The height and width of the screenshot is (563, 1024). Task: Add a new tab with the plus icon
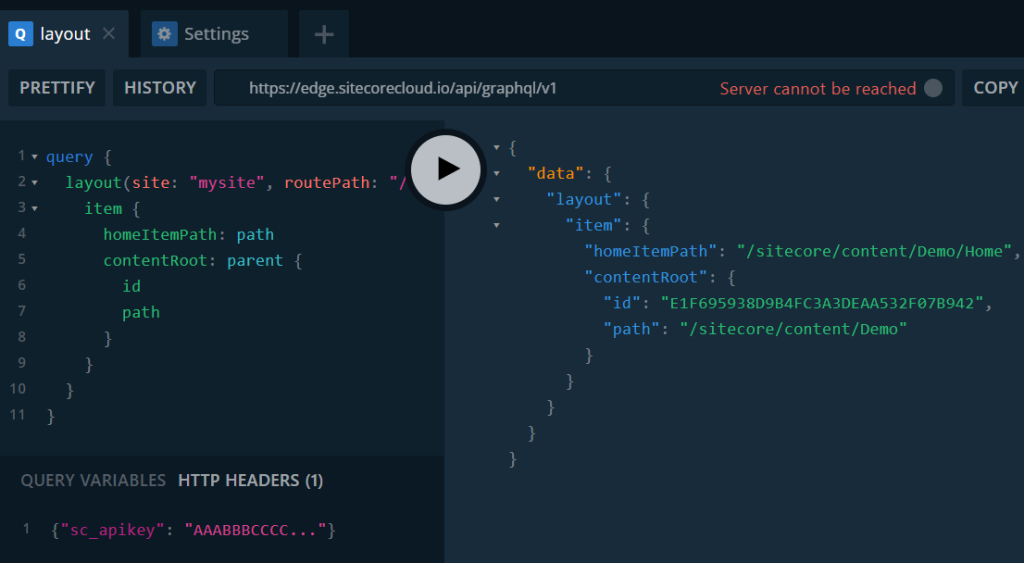(324, 34)
